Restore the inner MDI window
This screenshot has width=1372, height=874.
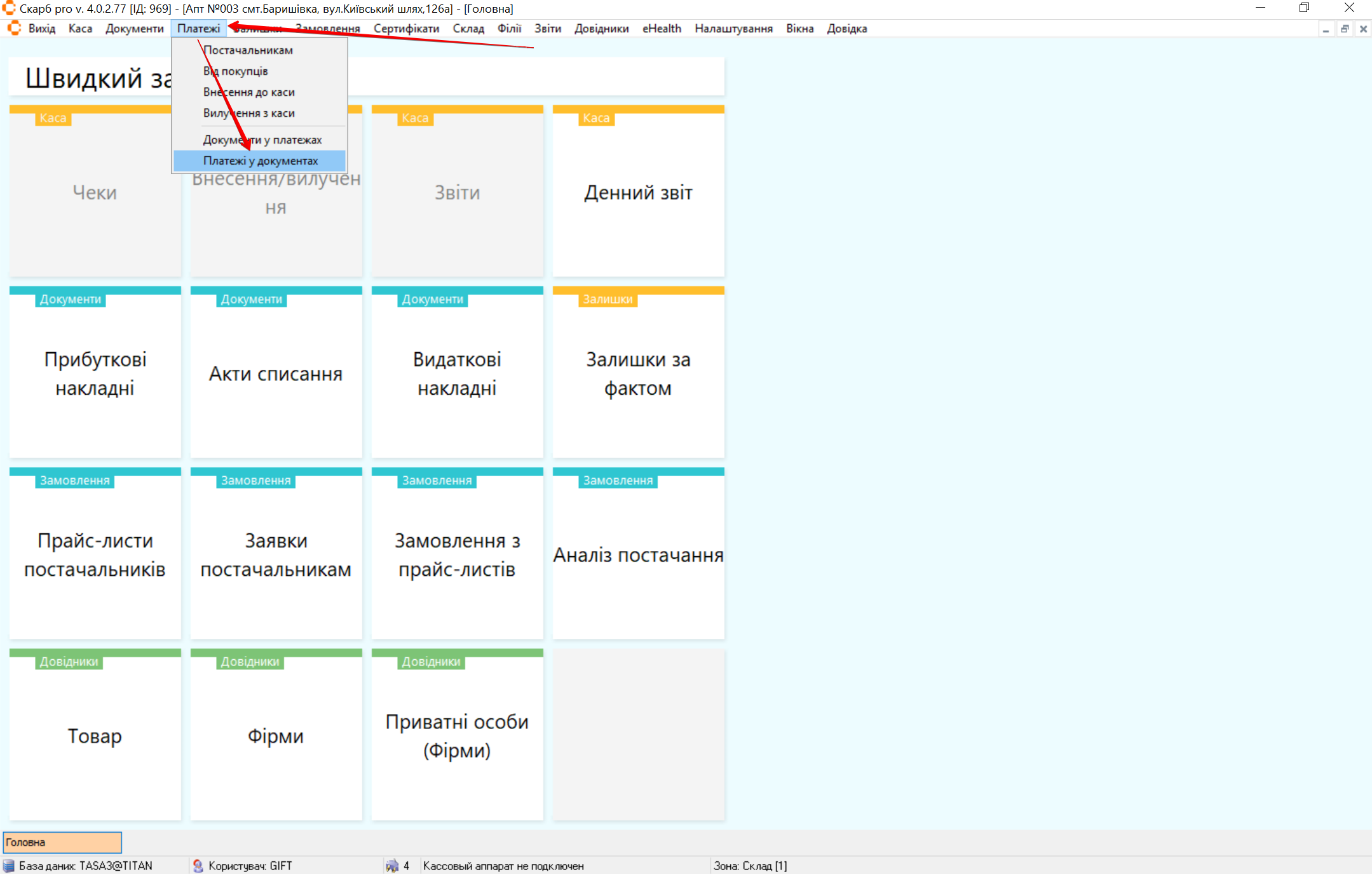click(x=1345, y=29)
